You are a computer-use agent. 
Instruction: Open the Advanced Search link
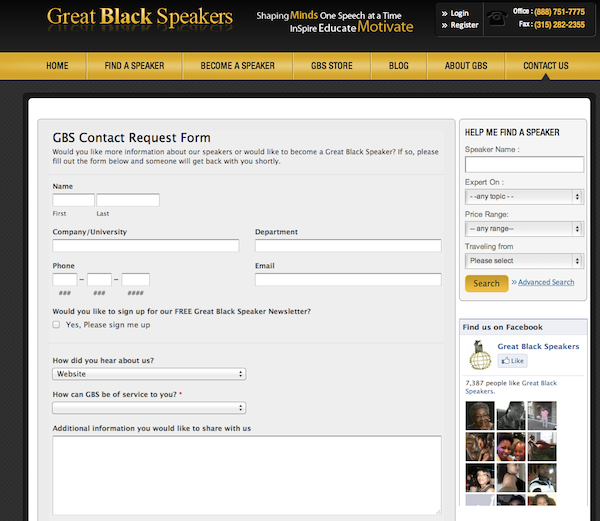(x=546, y=282)
